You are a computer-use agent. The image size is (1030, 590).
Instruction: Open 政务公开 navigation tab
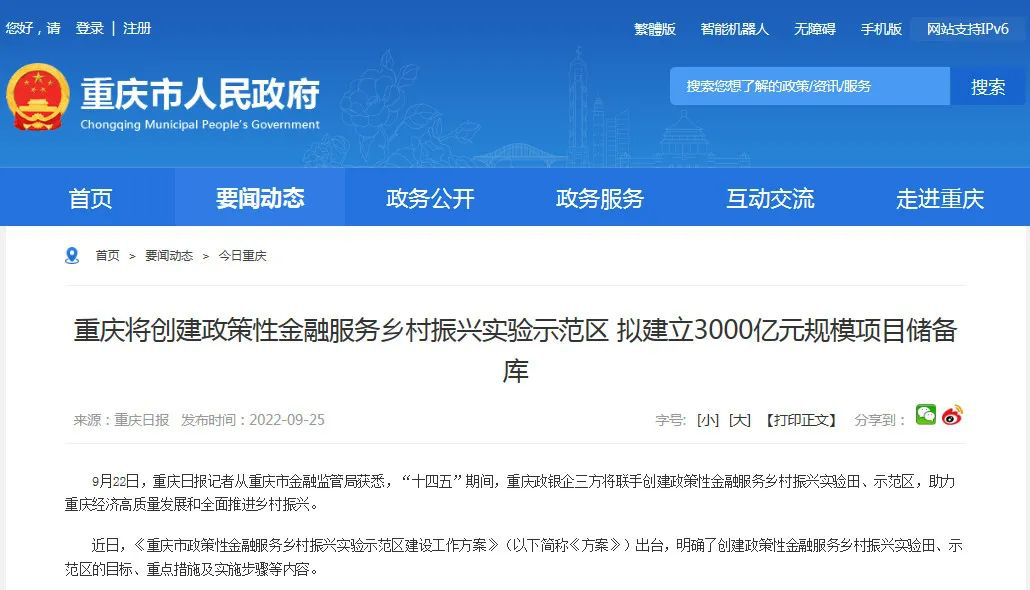[x=430, y=198]
